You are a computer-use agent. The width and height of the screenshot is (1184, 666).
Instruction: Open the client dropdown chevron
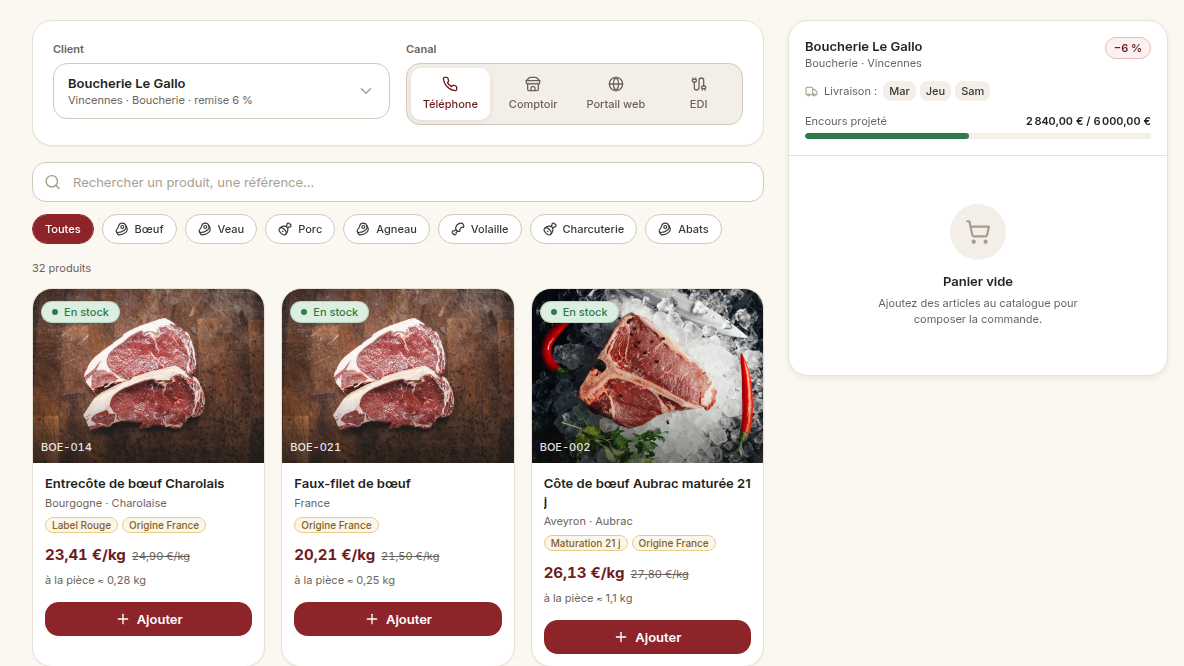[366, 91]
